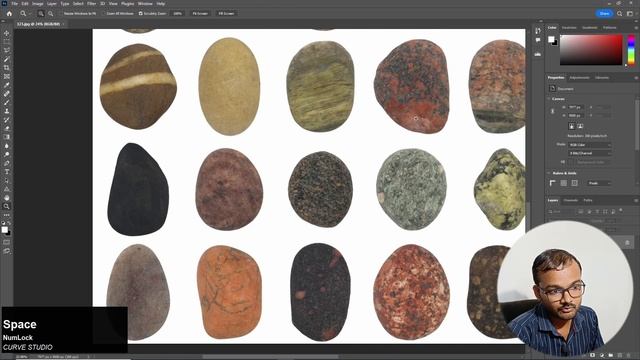Toggle the rulers icon in Rulers & Grids
The height and width of the screenshot is (360, 640).
coord(553,183)
